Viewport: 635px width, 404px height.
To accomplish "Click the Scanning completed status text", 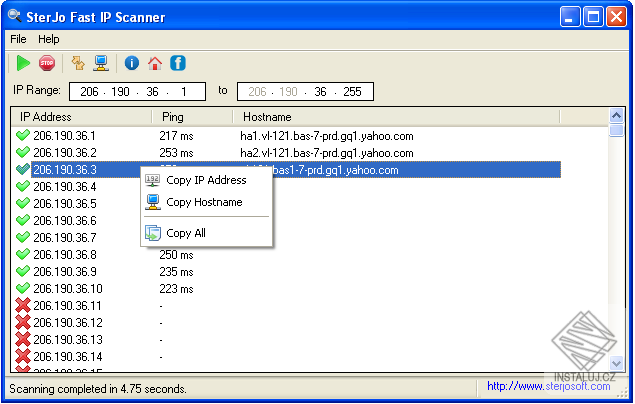I will 98,389.
